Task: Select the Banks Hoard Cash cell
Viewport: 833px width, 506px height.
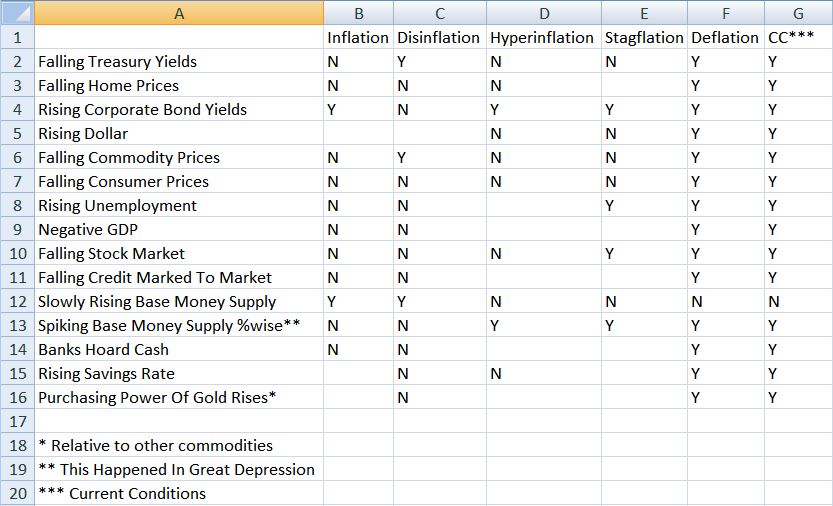Action: pyautogui.click(x=179, y=350)
